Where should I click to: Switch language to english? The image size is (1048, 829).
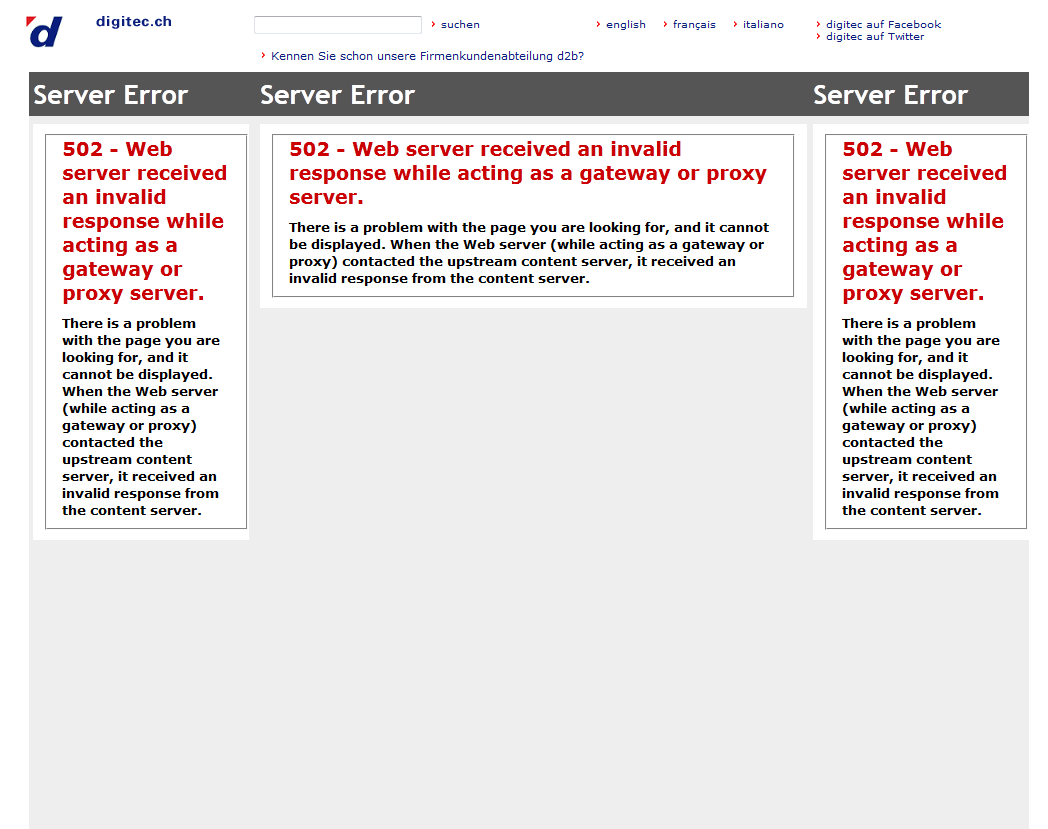point(625,25)
